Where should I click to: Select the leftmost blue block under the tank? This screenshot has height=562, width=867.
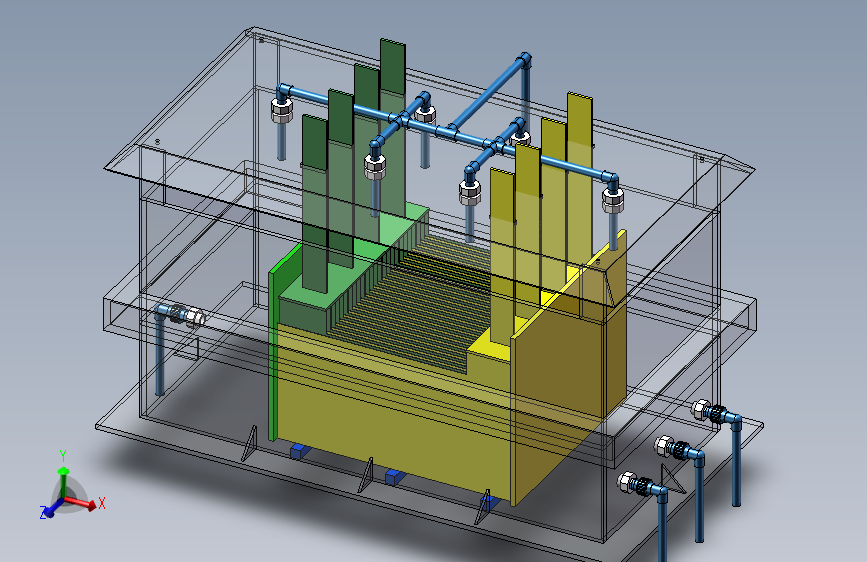pos(300,452)
